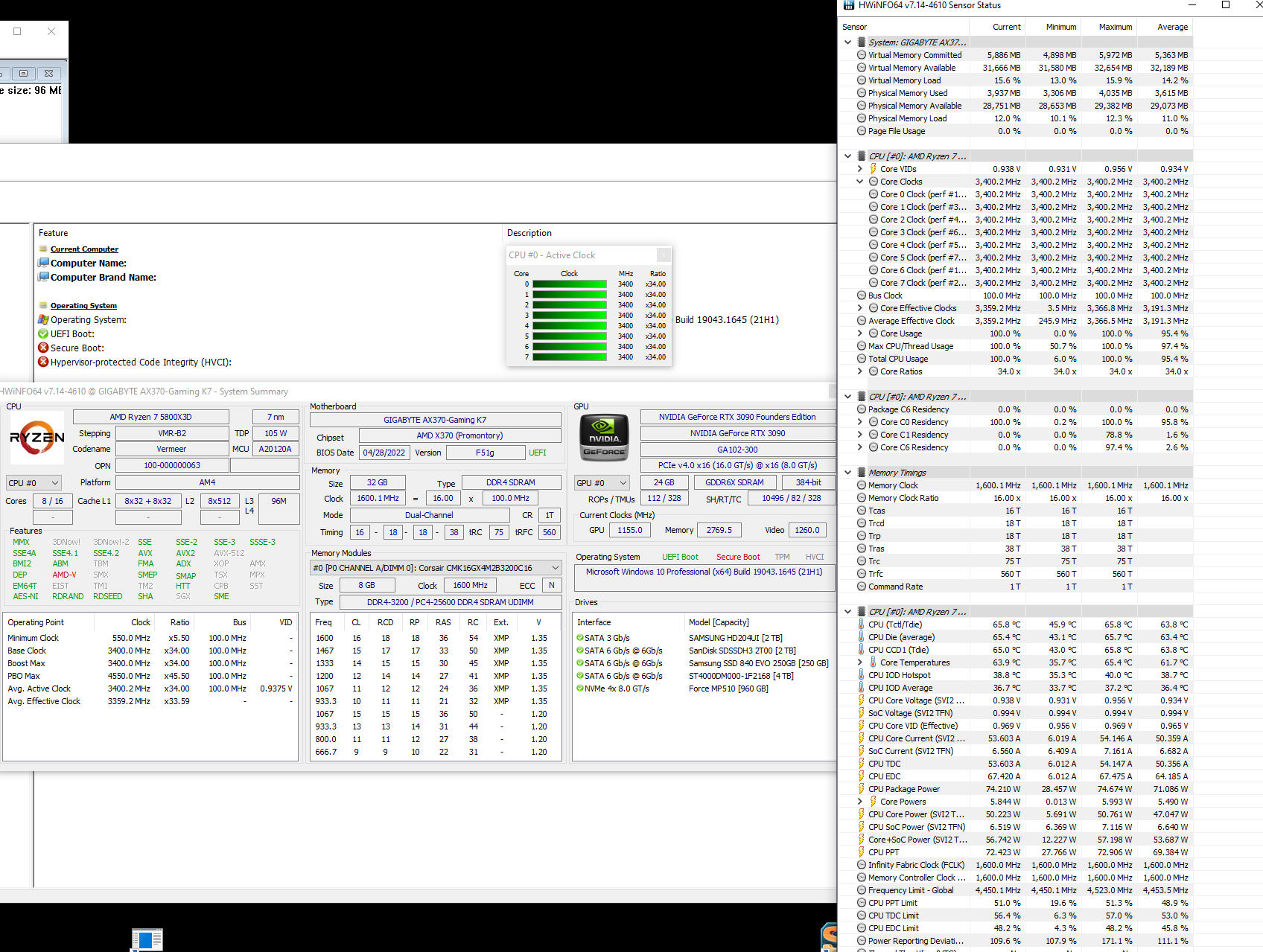
Task: Click the Windows flag icon beside Operating System
Action: click(43, 320)
